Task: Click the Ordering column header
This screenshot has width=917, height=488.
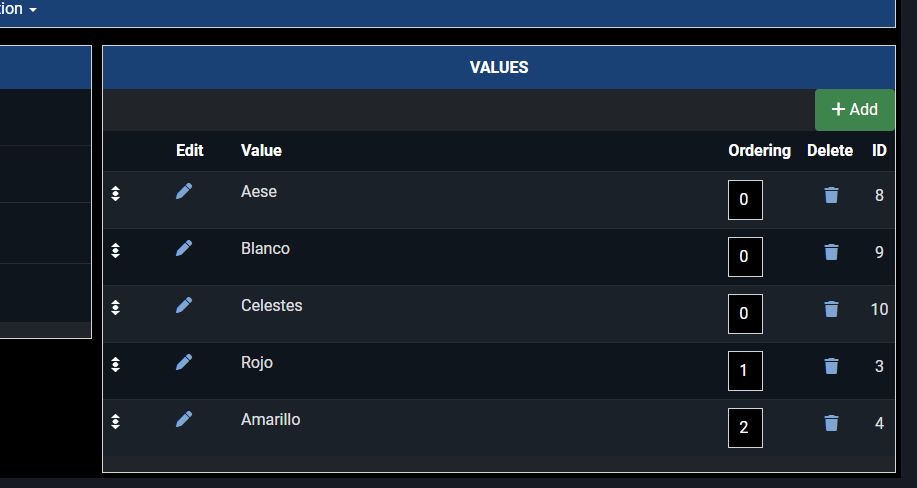Action: [x=759, y=151]
